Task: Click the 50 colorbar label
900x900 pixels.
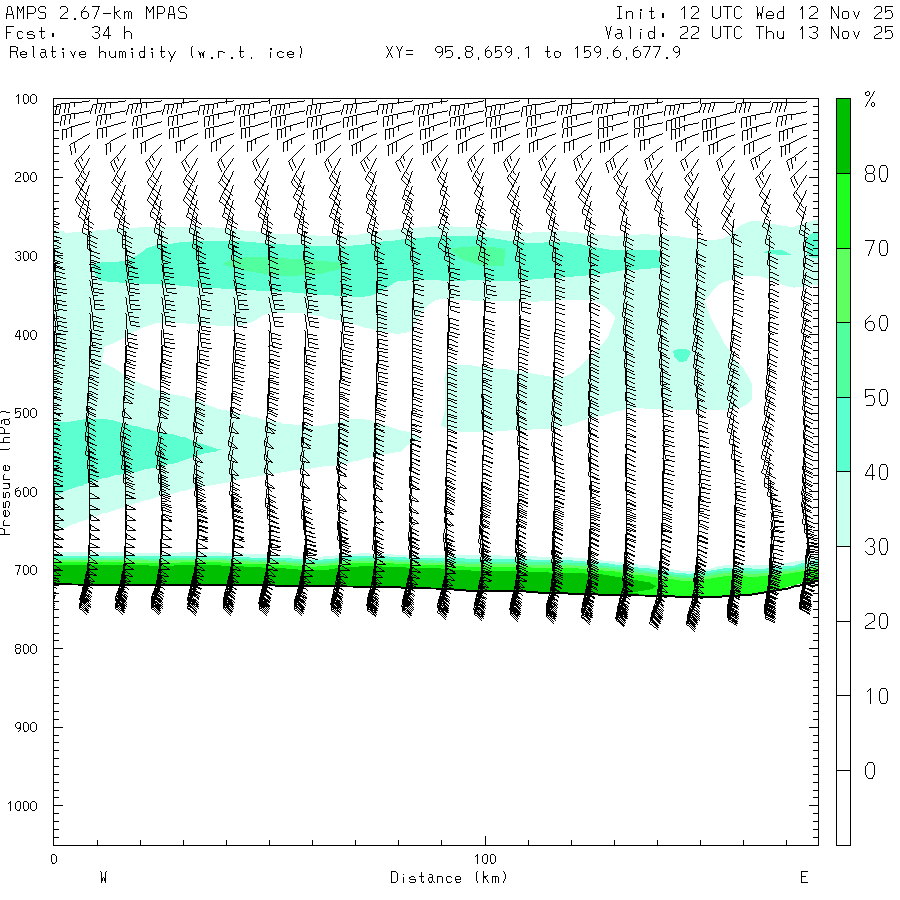Action: (x=876, y=398)
